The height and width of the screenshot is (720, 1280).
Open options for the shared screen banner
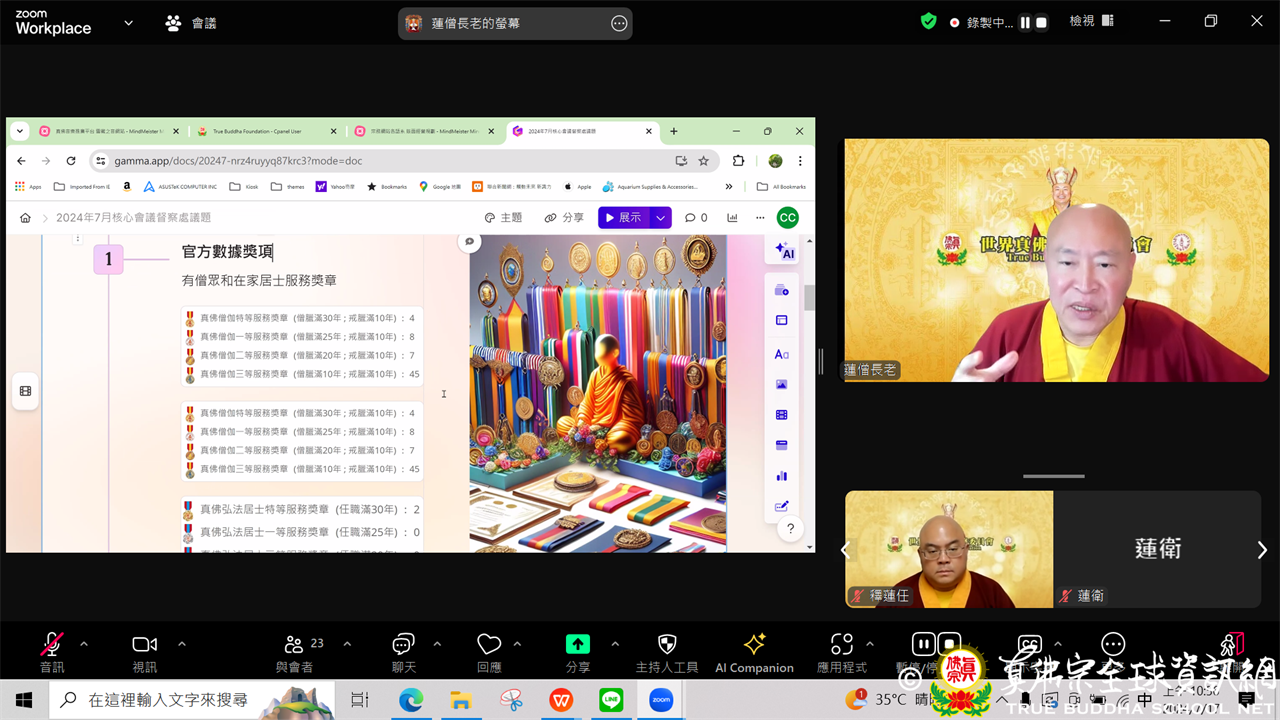point(619,23)
